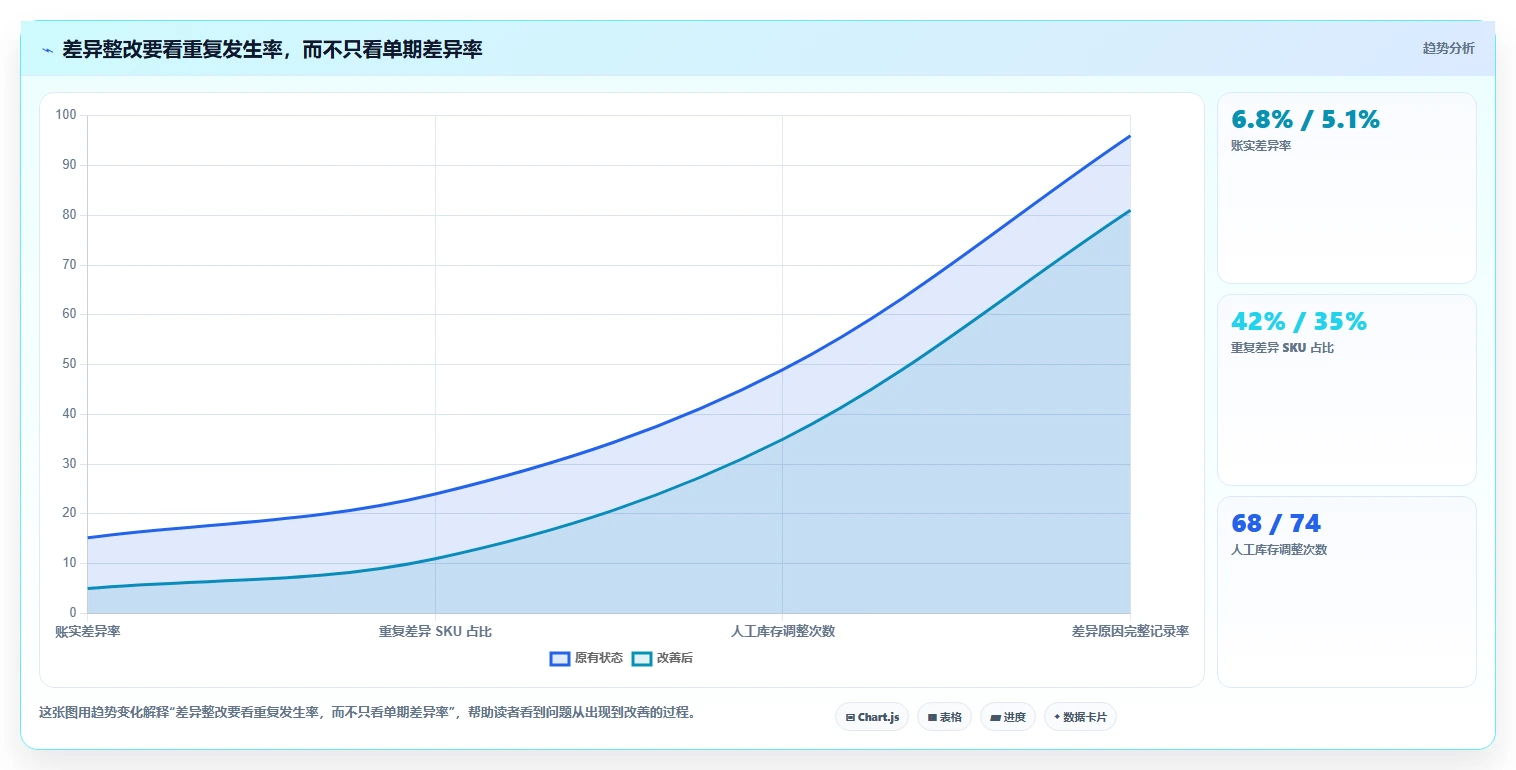Screen dimensions: 1516x770
Task: Click the chart title 差异整改要看重复发生率
Action: (x=272, y=49)
